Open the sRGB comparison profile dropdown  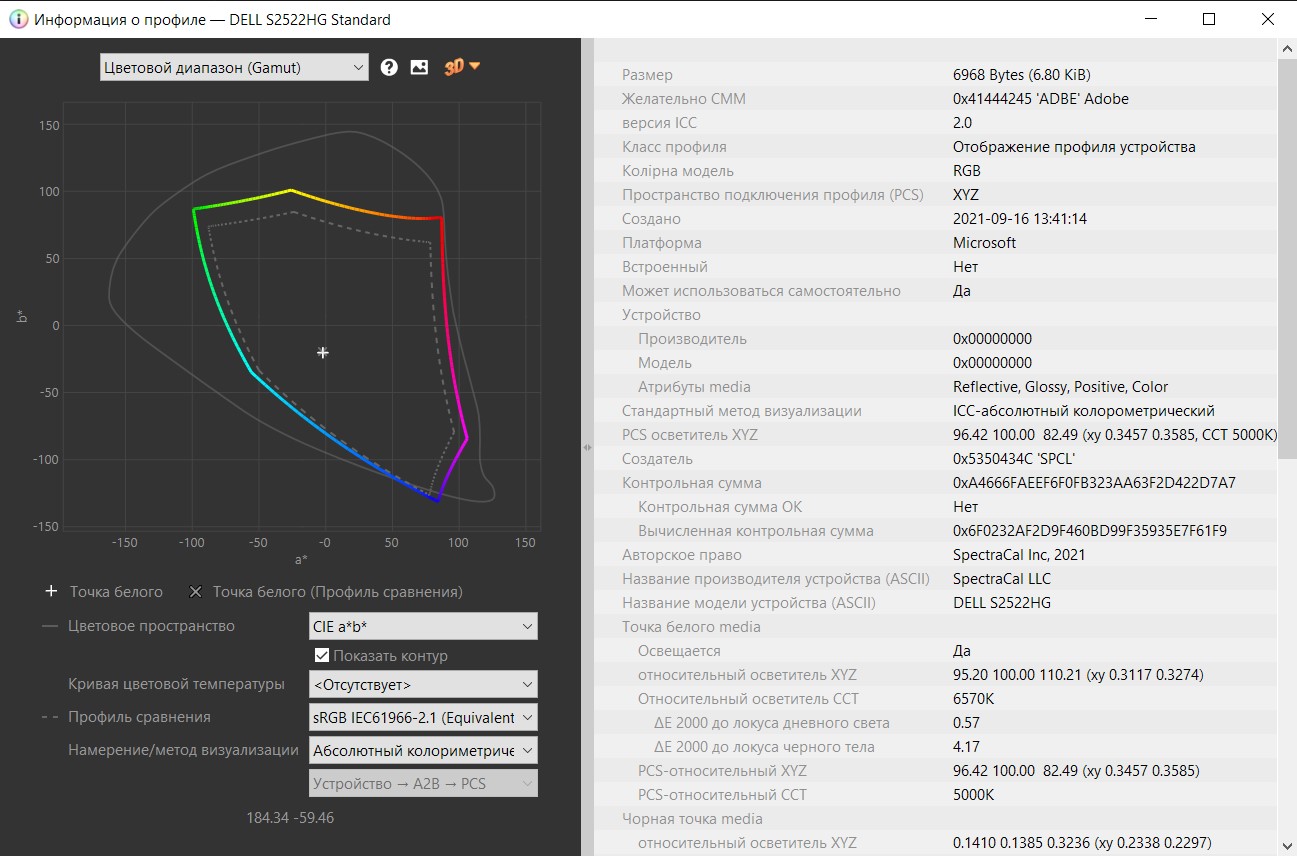click(423, 717)
